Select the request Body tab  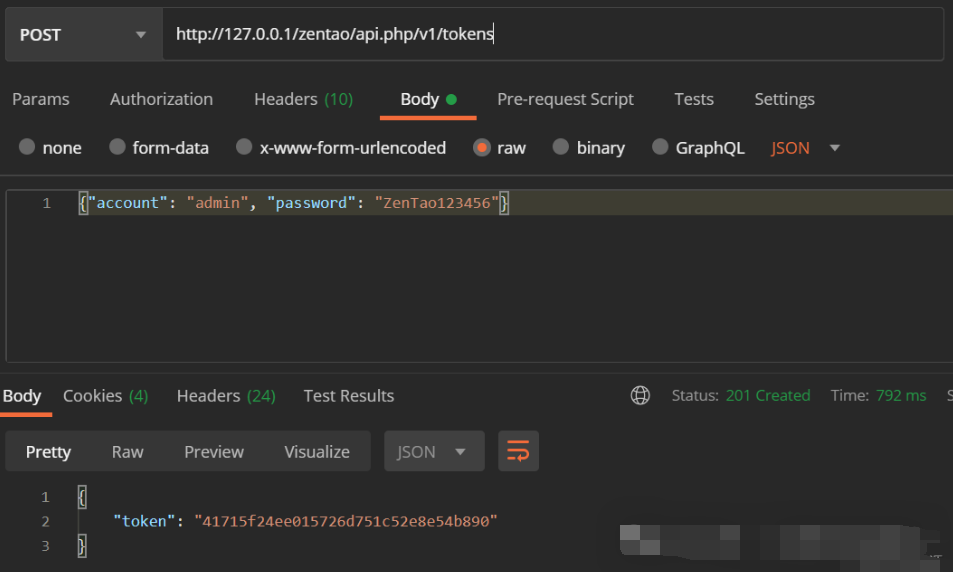[428, 99]
